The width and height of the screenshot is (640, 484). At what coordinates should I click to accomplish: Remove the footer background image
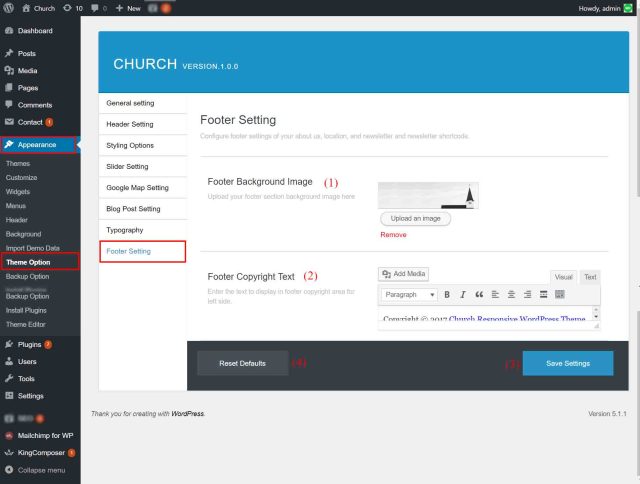coord(393,235)
